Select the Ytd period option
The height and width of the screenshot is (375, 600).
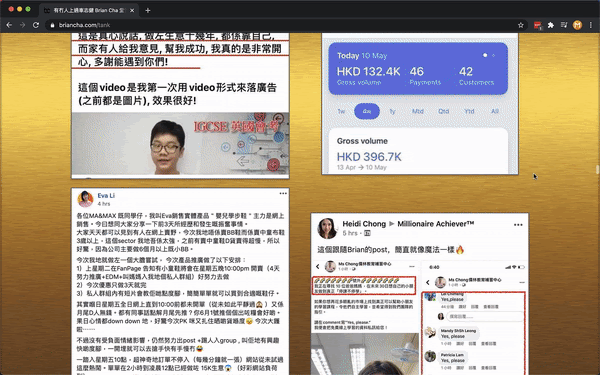tap(469, 111)
